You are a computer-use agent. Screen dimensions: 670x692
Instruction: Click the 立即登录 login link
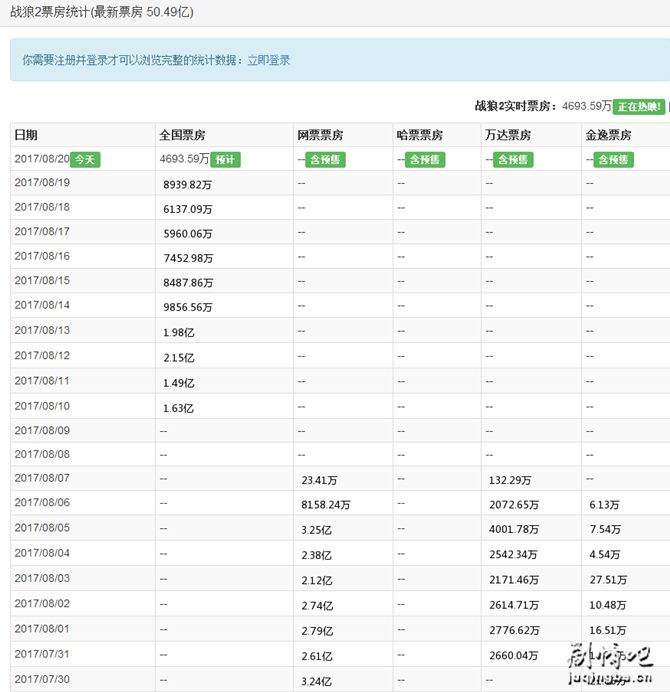point(268,60)
